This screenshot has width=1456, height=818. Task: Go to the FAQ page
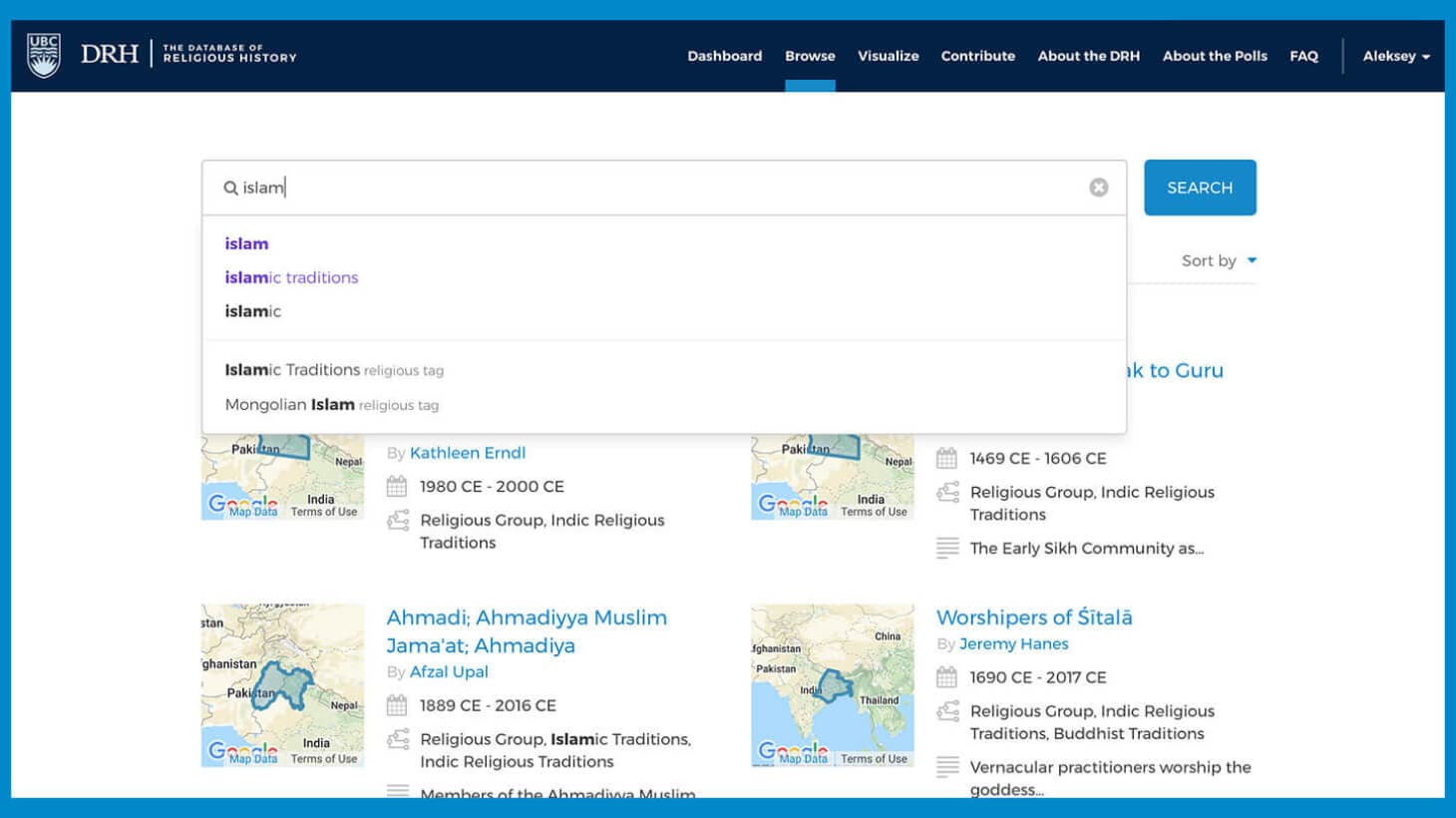click(1303, 56)
